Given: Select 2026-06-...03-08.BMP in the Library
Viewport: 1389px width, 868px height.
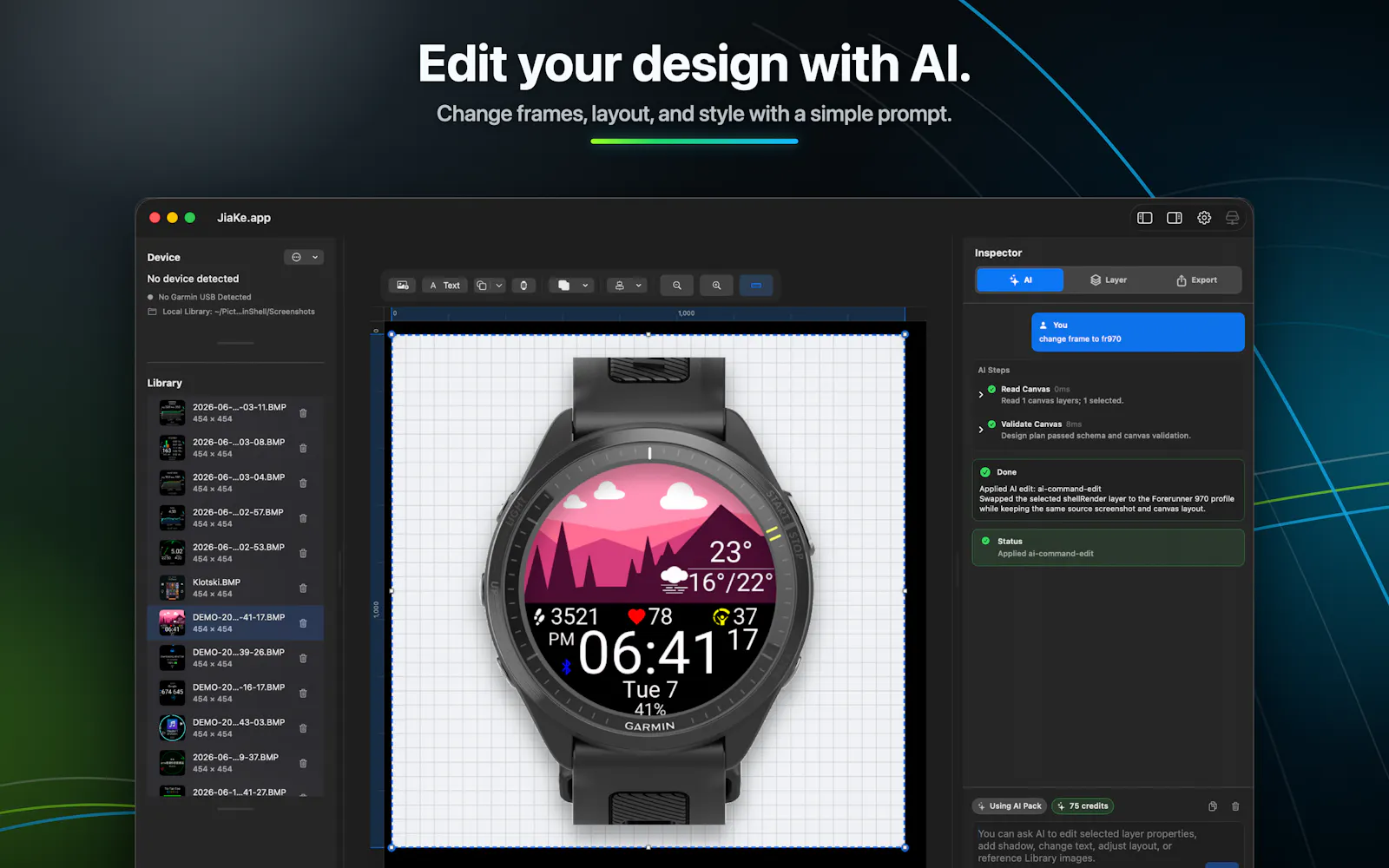Looking at the screenshot, I should tap(235, 448).
